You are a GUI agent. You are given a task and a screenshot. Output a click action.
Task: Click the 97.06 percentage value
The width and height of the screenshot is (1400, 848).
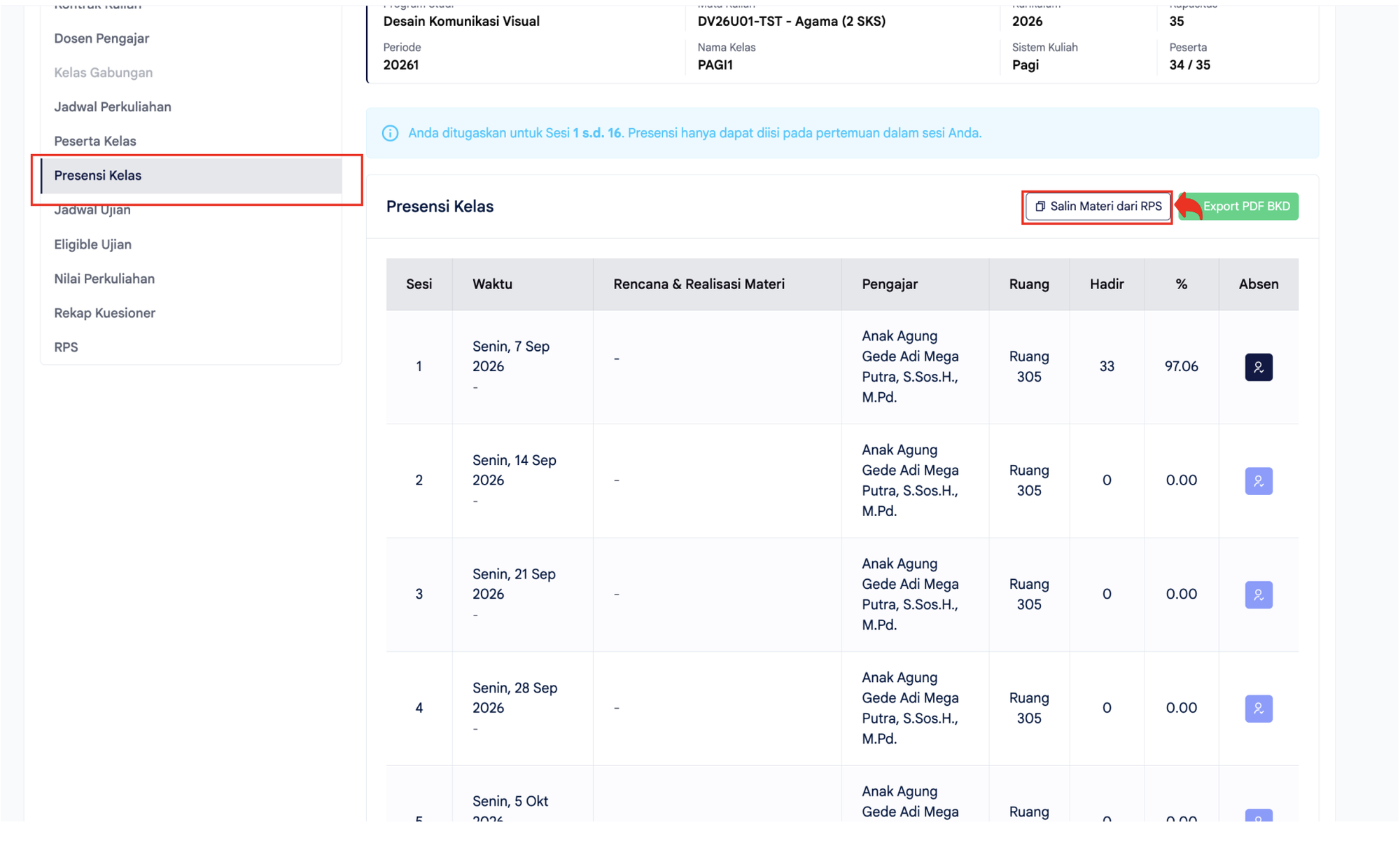click(x=1181, y=367)
